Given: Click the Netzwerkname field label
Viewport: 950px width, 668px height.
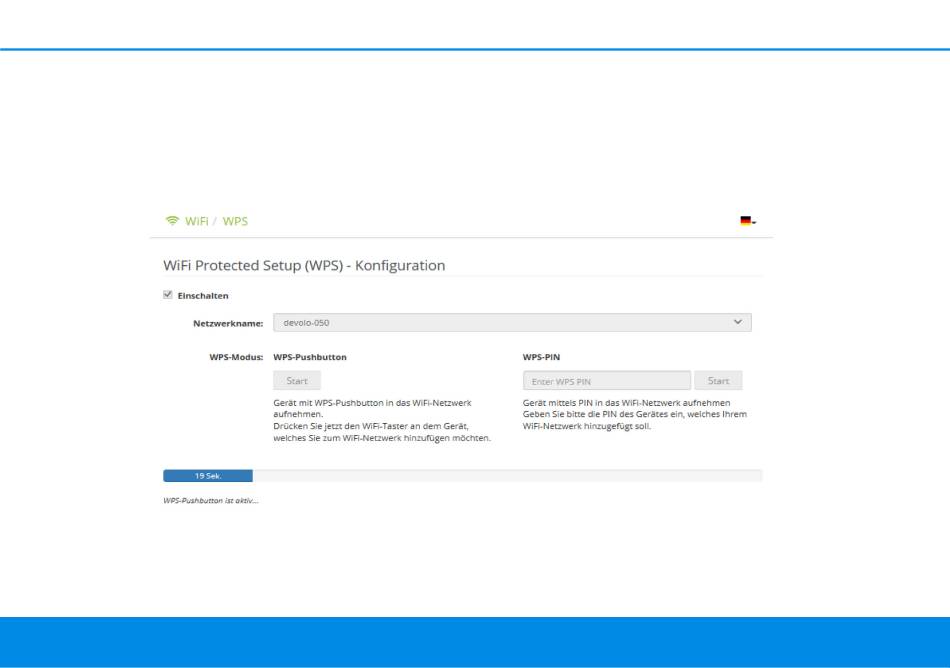Looking at the screenshot, I should pos(227,323).
